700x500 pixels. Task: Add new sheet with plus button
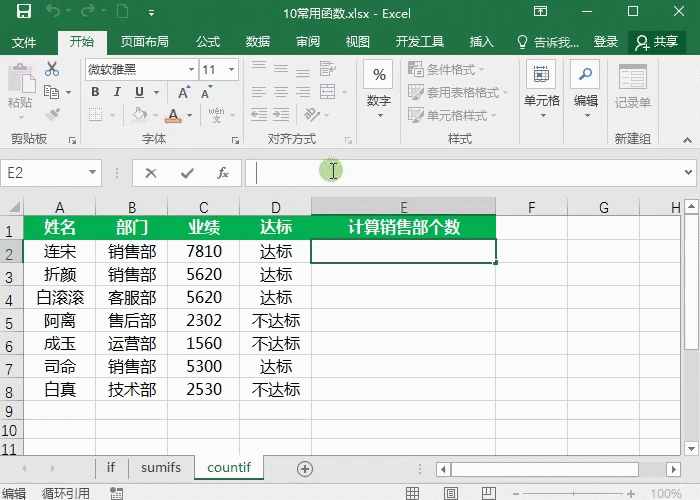(305, 469)
